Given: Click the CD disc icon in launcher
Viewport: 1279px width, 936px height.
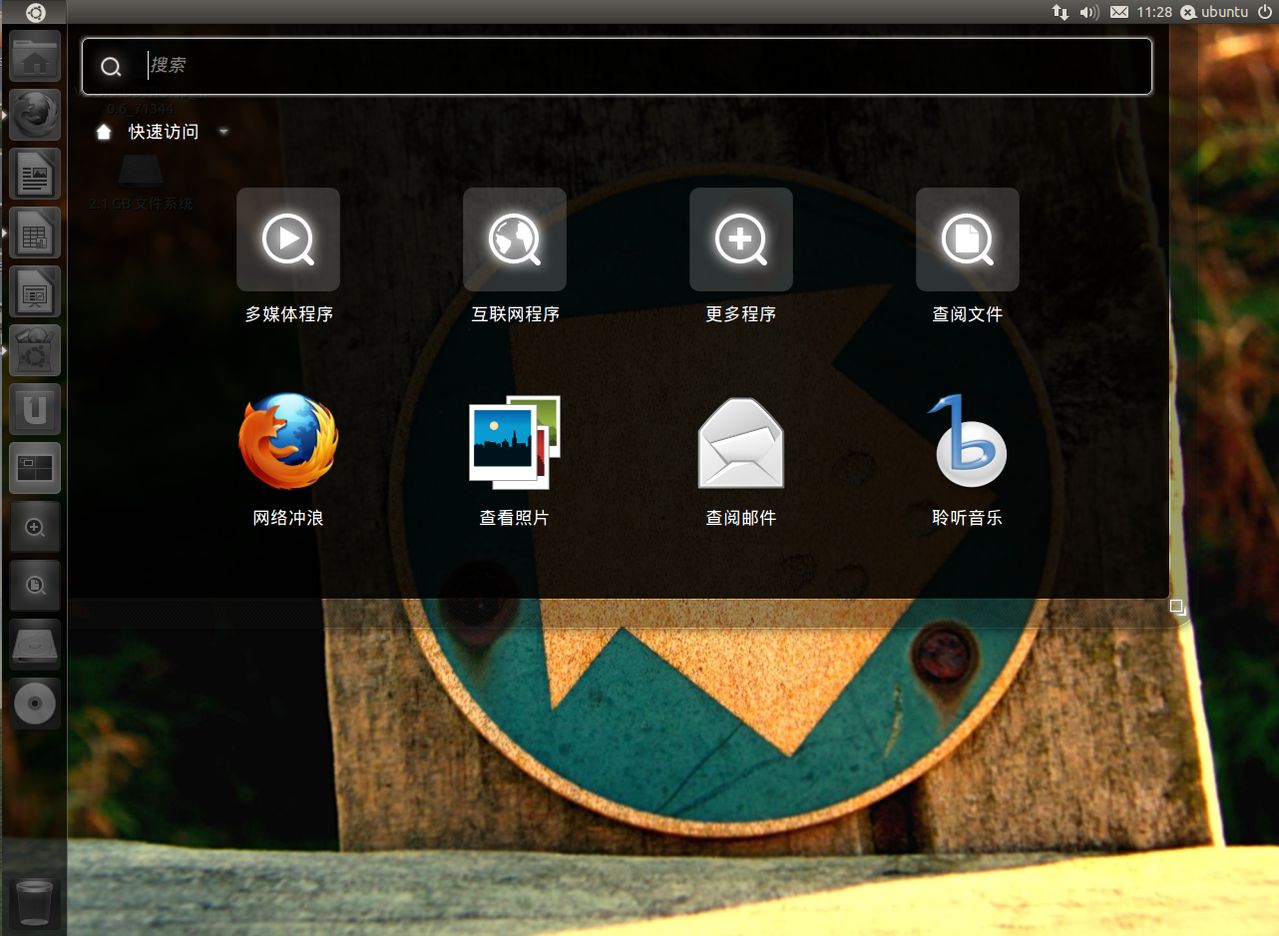Looking at the screenshot, I should (35, 705).
